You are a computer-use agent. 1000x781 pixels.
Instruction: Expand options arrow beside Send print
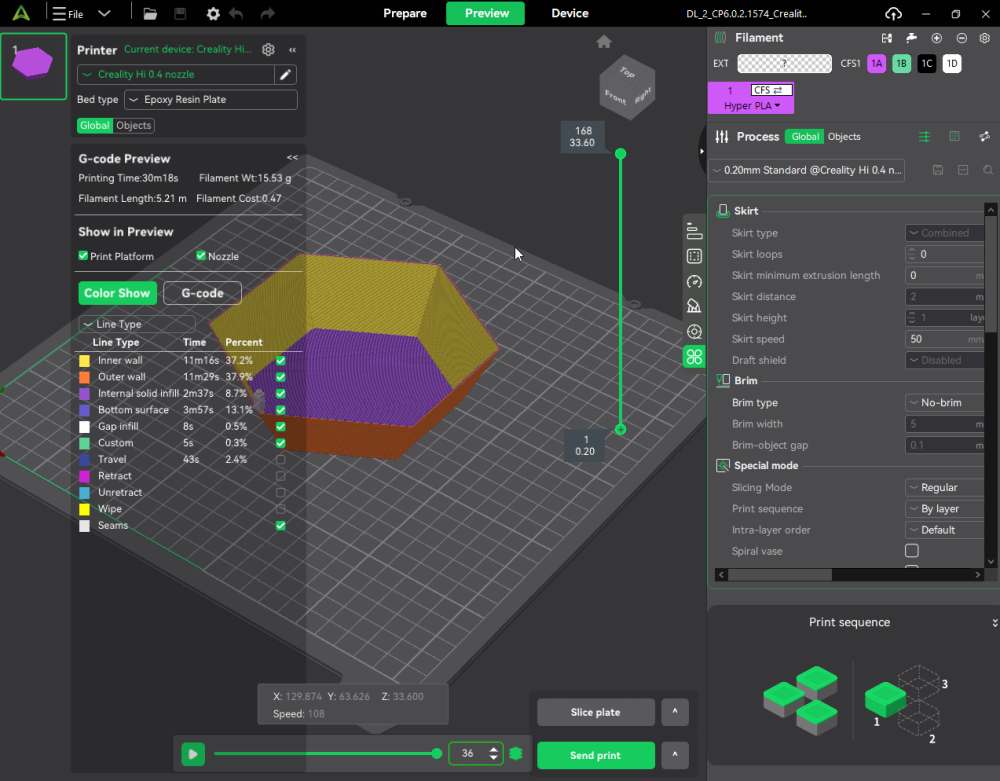675,755
